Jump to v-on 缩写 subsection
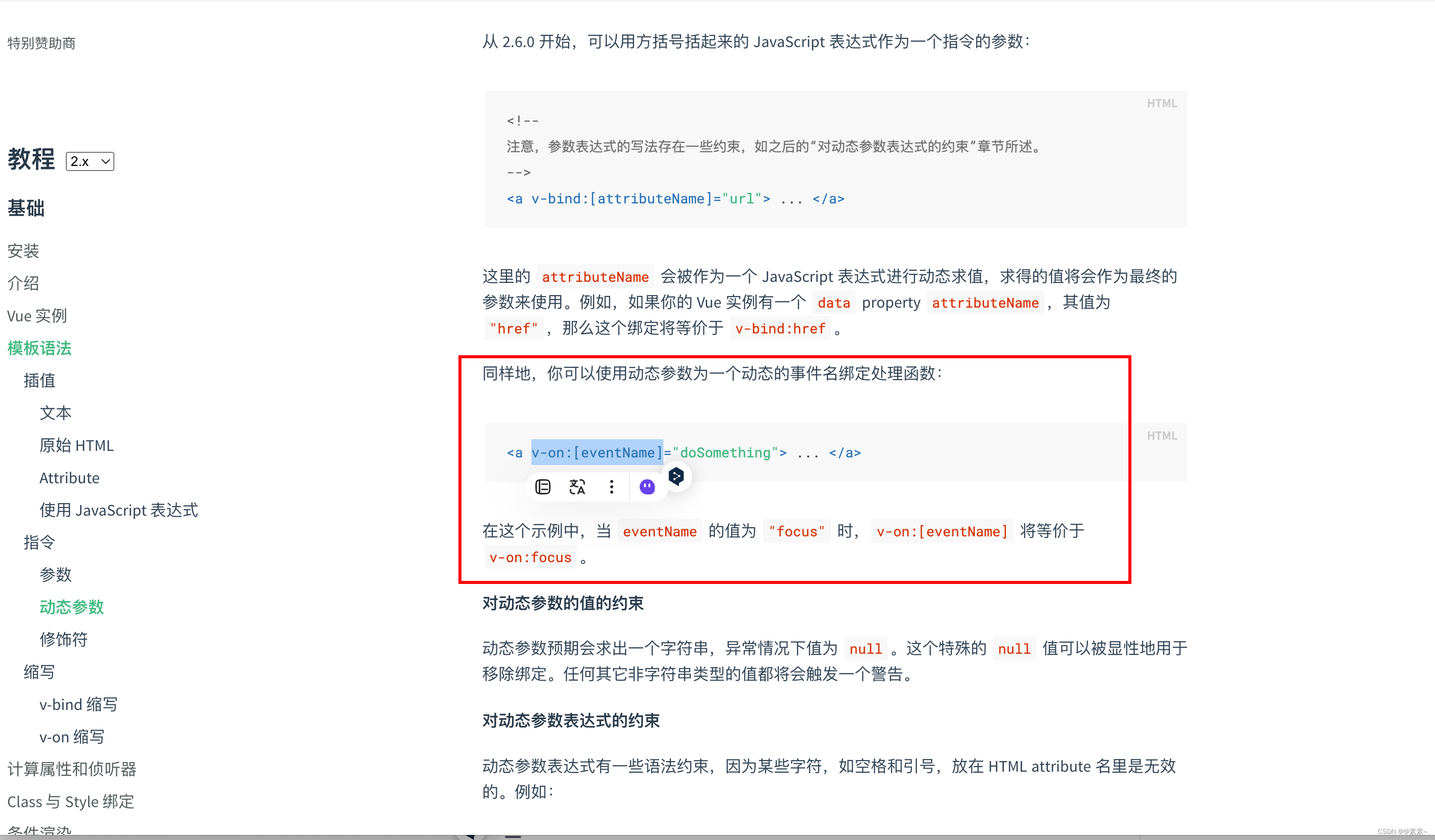The width and height of the screenshot is (1435, 840). [72, 737]
